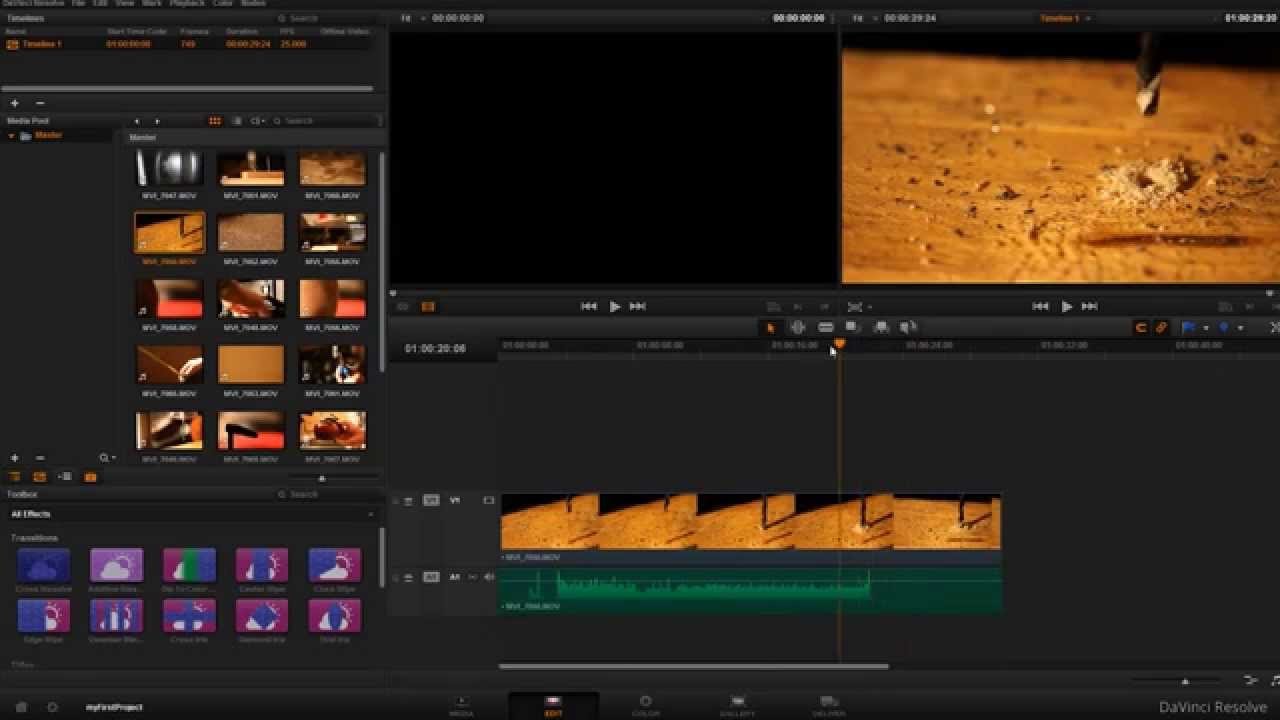Open the All Effects dropdown
Screen dimensions: 1280x720
point(191,514)
